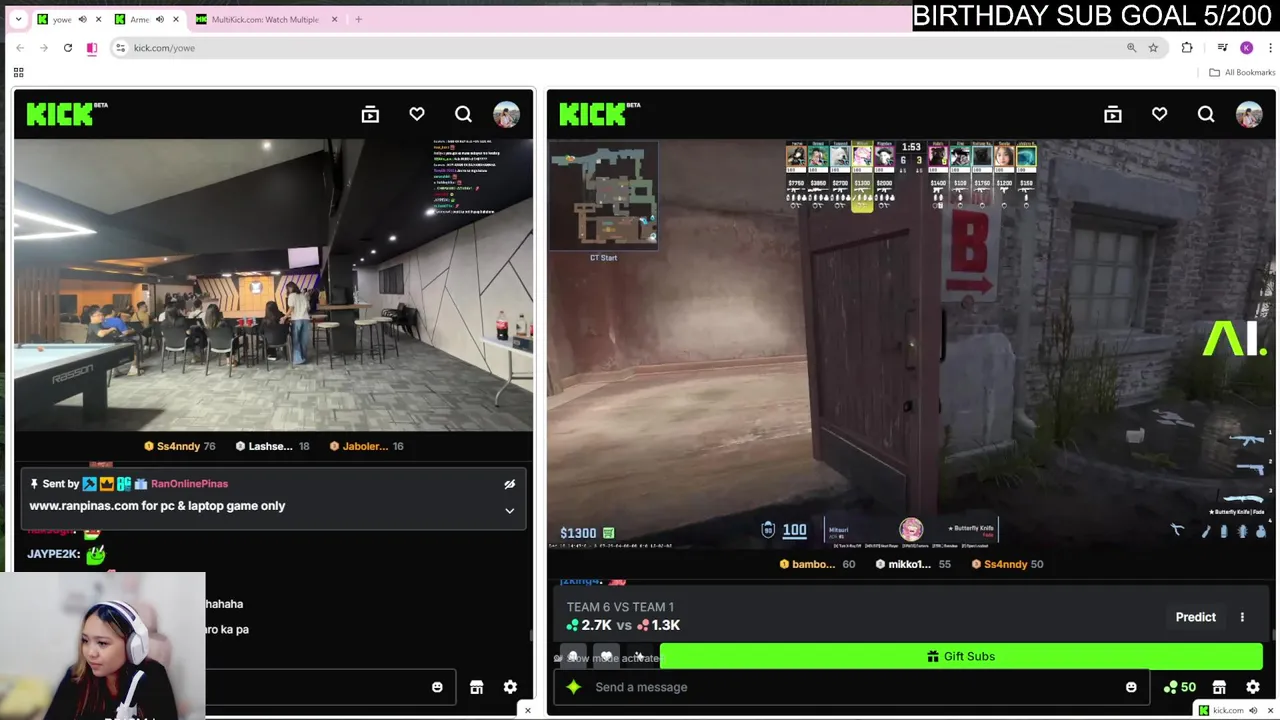This screenshot has width=1280, height=720.
Task: Open the browser three-dot menu
Action: point(1270,48)
